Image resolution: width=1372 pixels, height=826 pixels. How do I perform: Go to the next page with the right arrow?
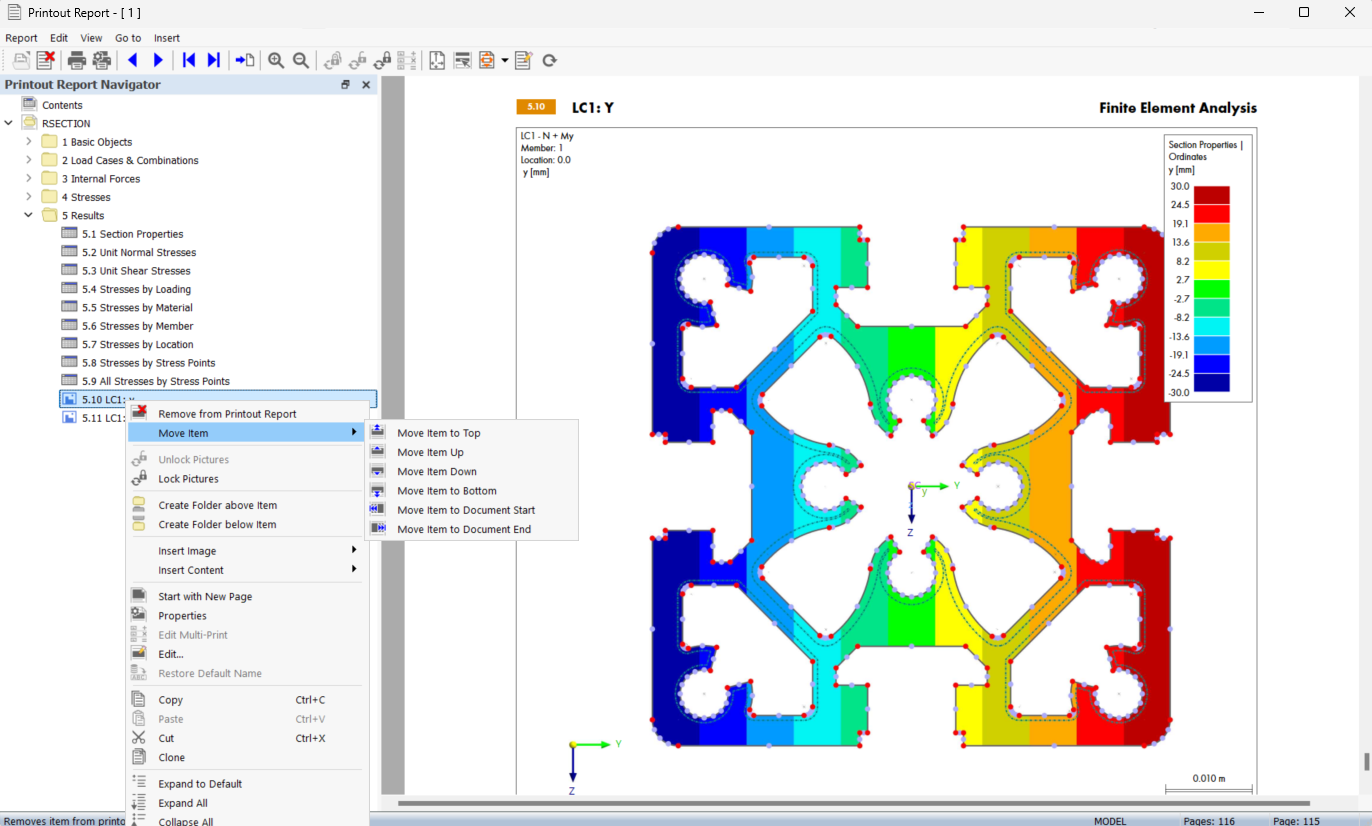coord(158,60)
